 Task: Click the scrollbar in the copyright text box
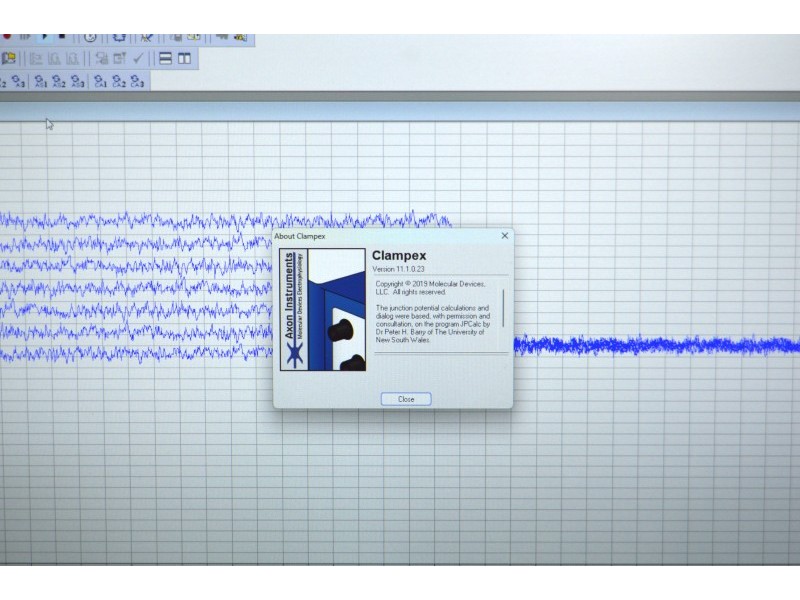click(503, 308)
